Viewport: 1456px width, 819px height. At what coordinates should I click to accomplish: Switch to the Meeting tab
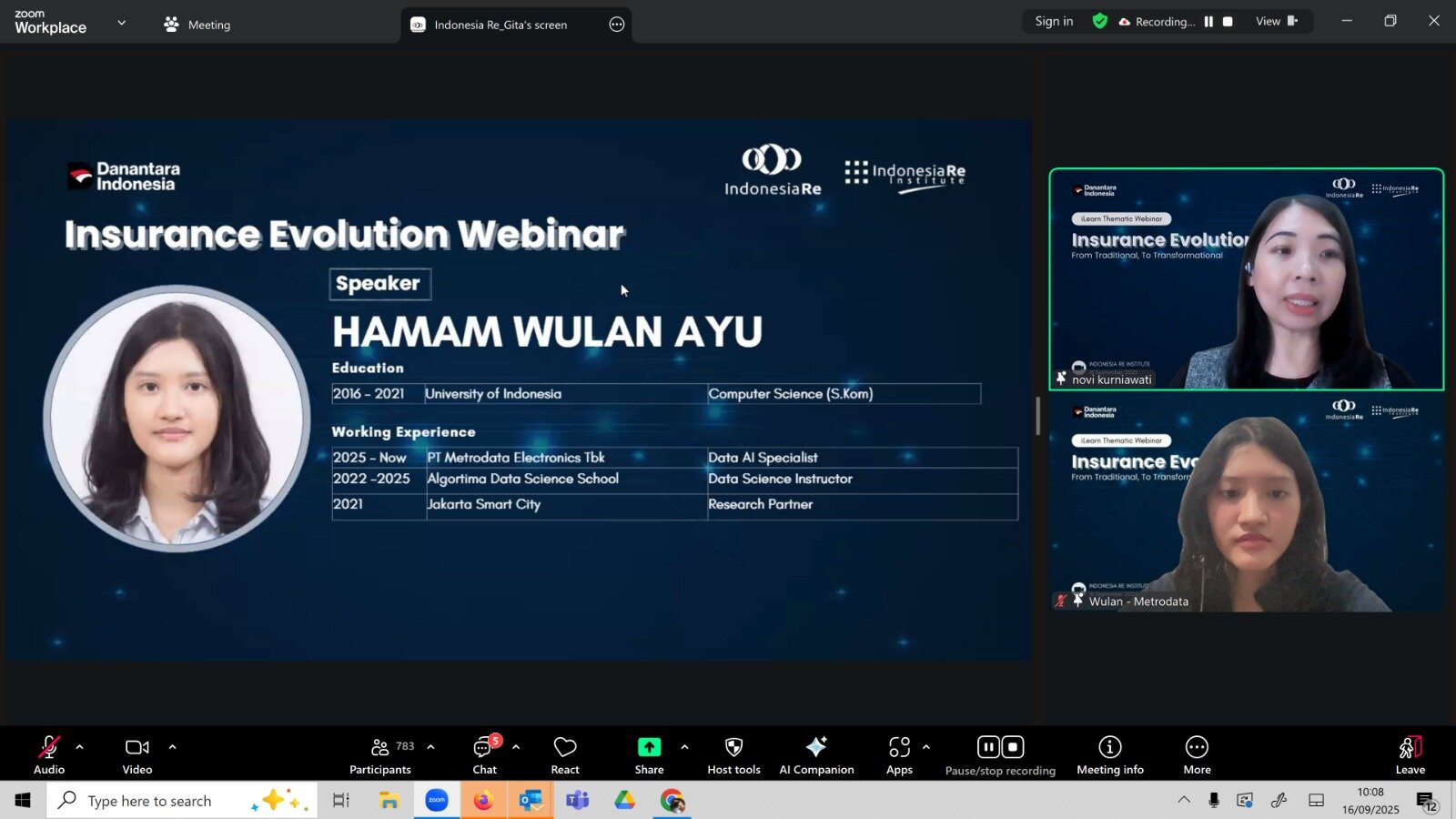(197, 25)
